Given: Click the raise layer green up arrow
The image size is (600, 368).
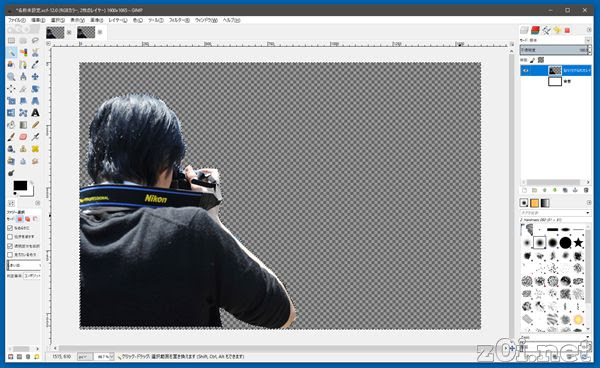Looking at the screenshot, I should pyautogui.click(x=545, y=190).
